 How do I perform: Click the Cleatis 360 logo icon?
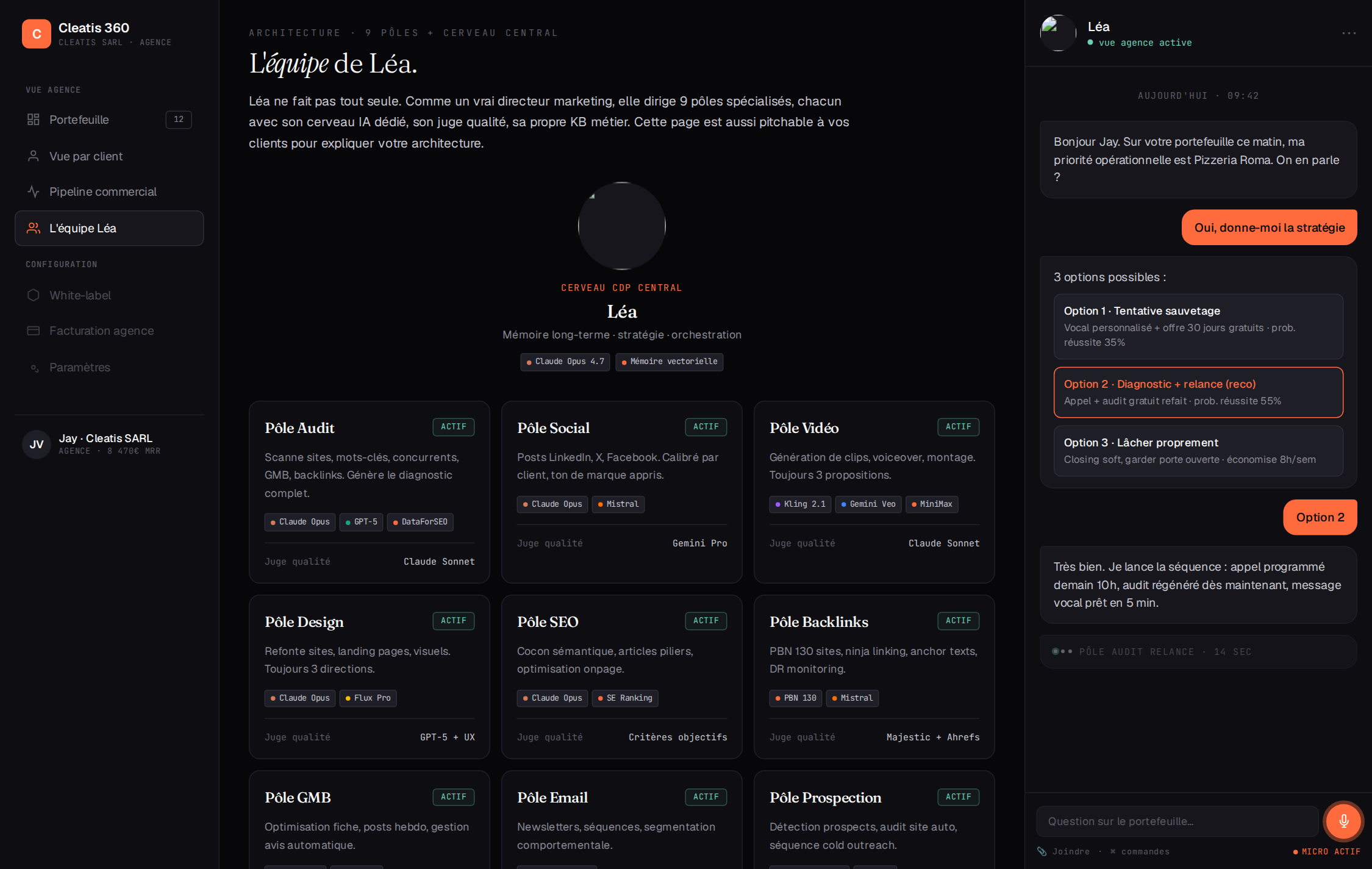[37, 34]
